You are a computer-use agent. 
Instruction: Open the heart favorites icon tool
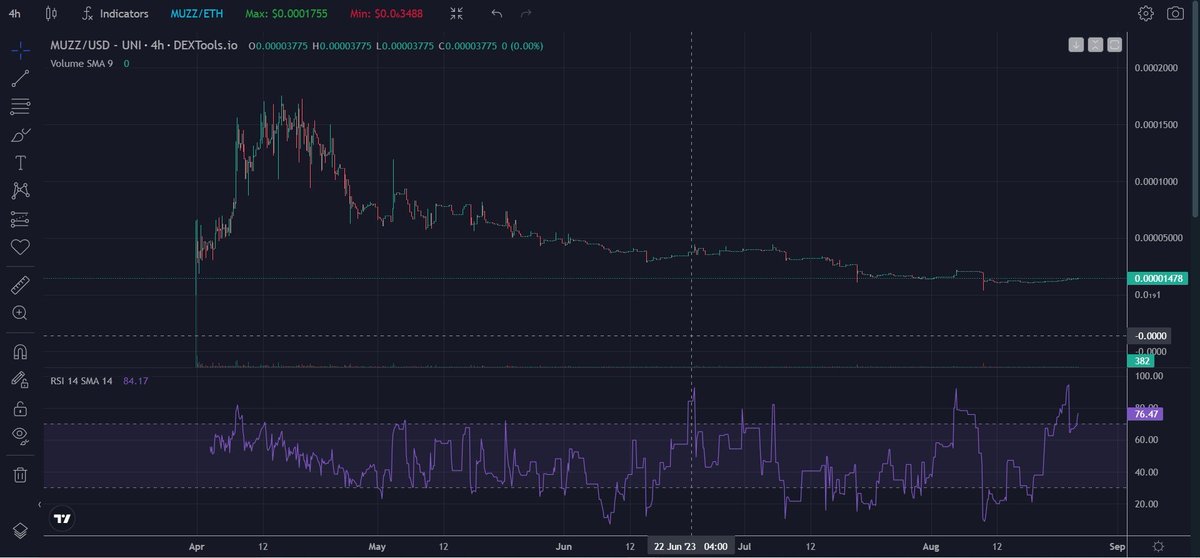[19, 246]
